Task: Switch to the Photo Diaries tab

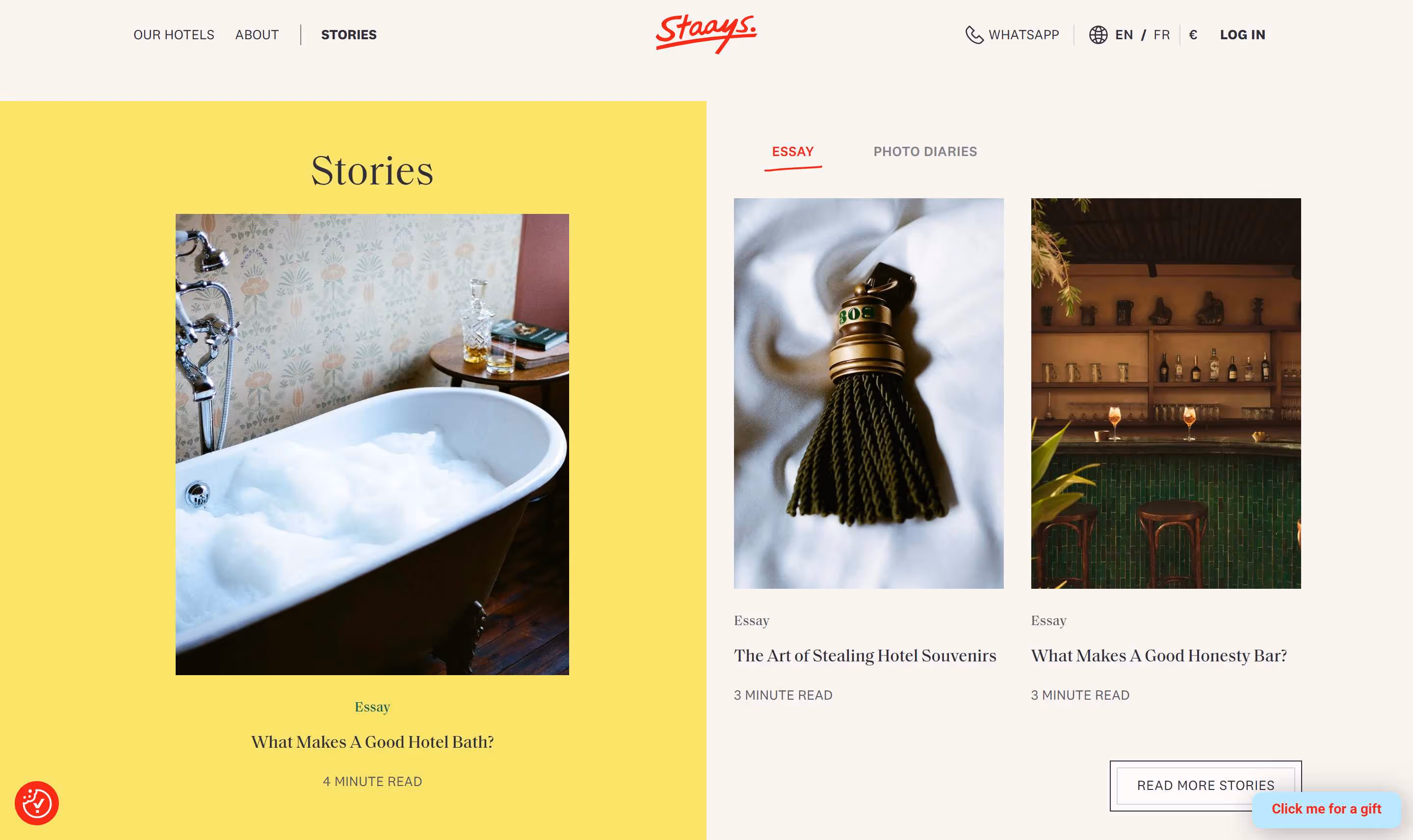Action: (x=925, y=152)
